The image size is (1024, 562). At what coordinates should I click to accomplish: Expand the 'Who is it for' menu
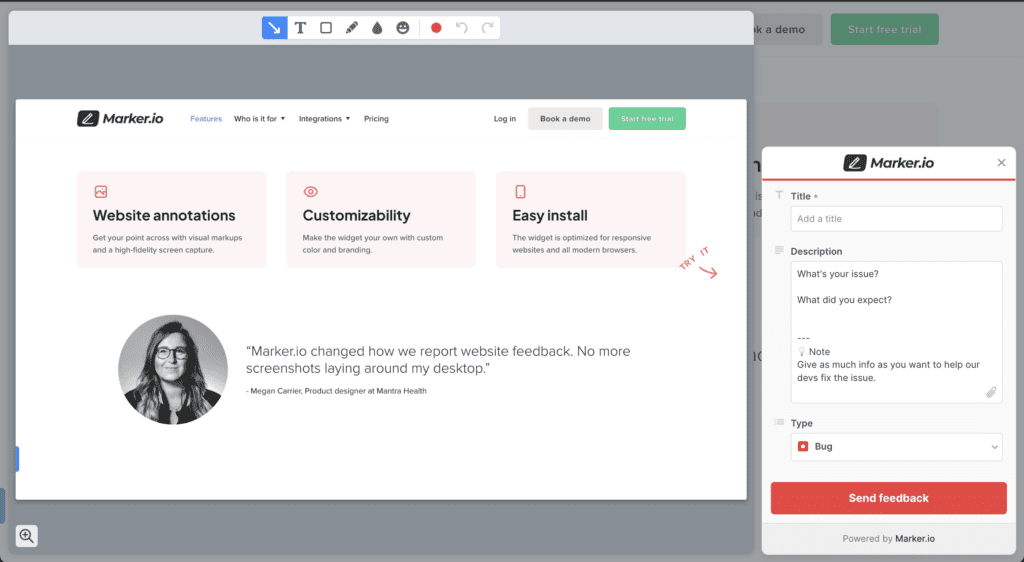pyautogui.click(x=259, y=119)
